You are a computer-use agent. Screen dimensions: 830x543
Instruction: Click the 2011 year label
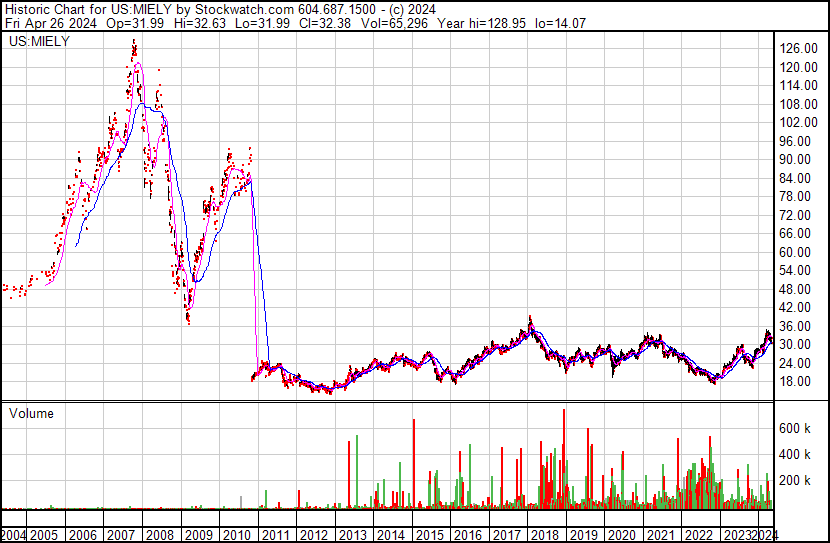click(x=275, y=535)
